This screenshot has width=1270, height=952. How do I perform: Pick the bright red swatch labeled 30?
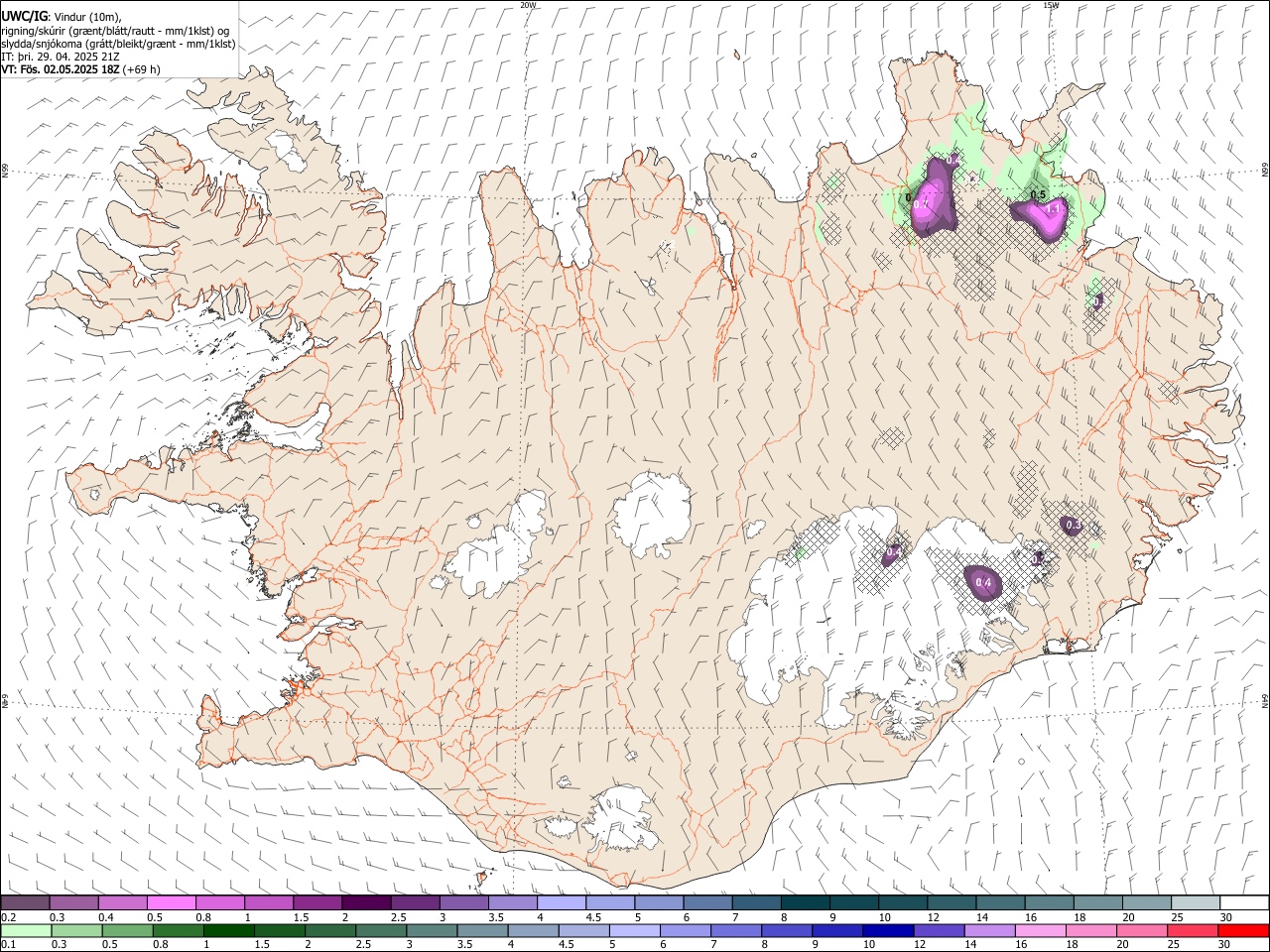coord(1243,931)
